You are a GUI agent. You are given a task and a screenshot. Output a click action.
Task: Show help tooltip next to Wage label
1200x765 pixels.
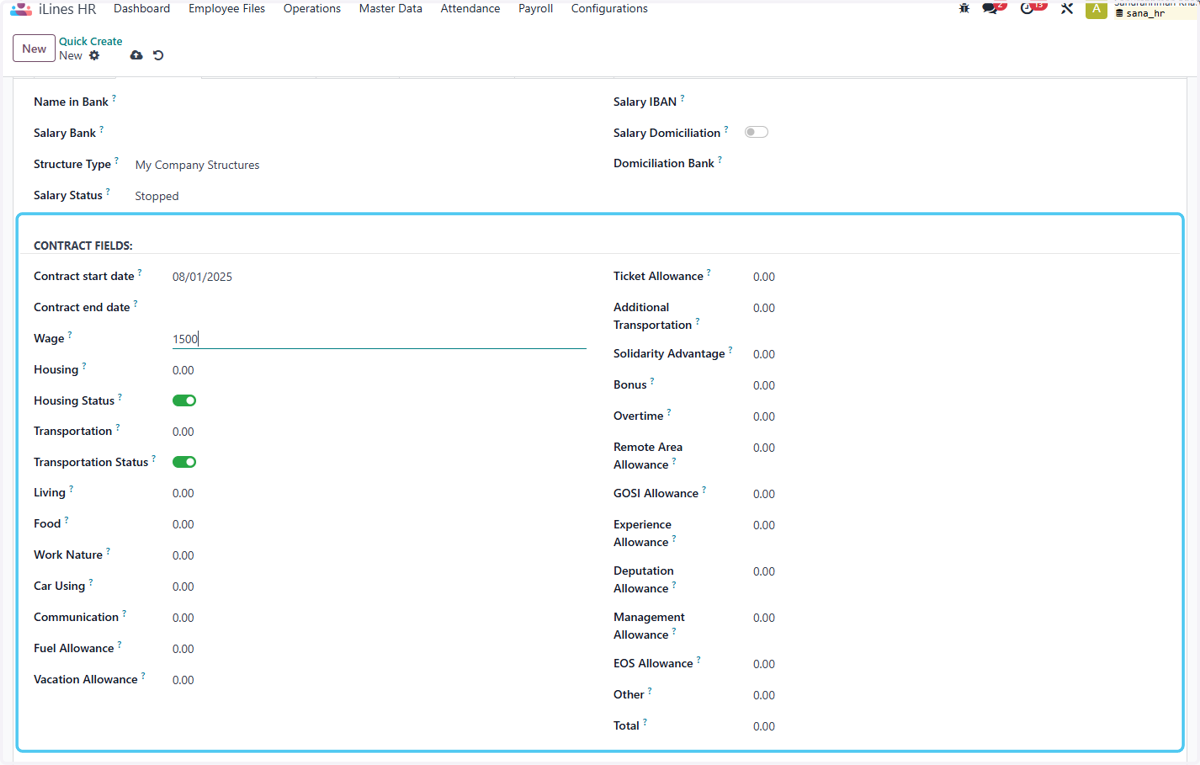[70, 335]
